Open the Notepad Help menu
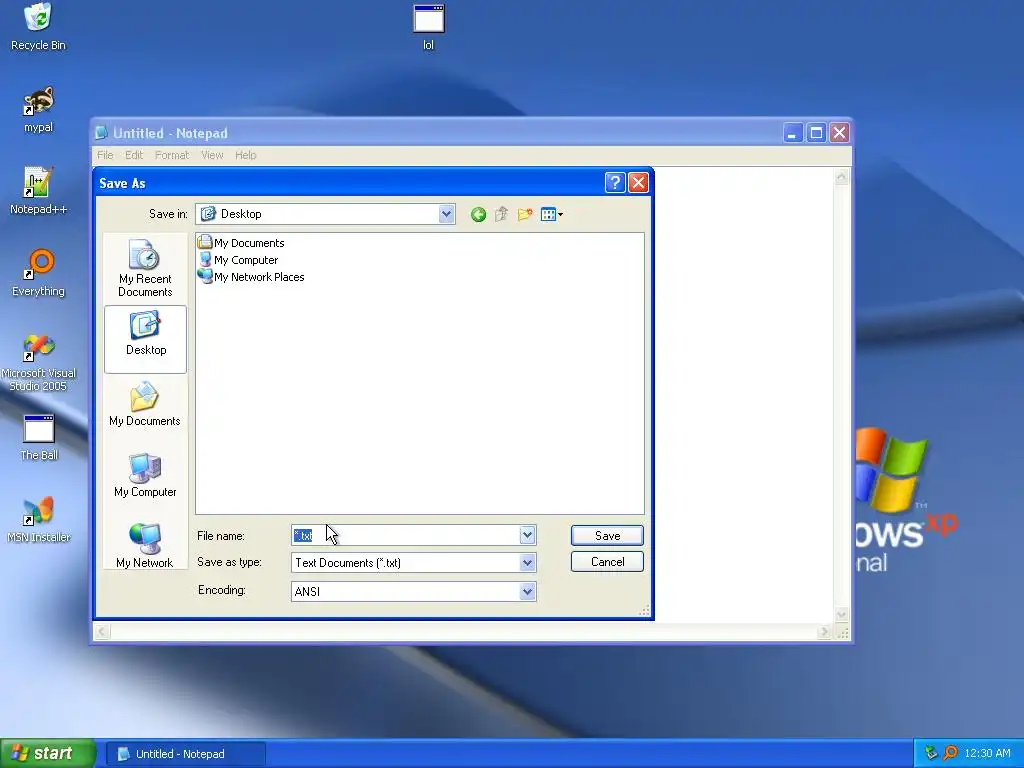1024x768 pixels. [246, 155]
